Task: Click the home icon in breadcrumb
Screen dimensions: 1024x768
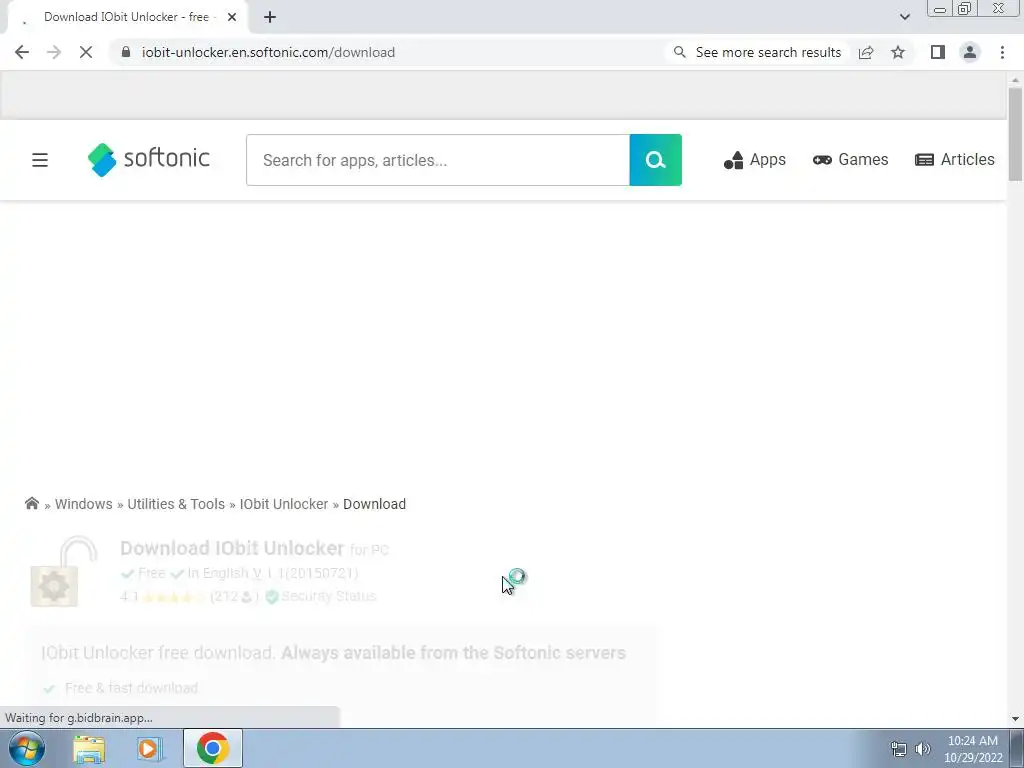Action: click(31, 504)
